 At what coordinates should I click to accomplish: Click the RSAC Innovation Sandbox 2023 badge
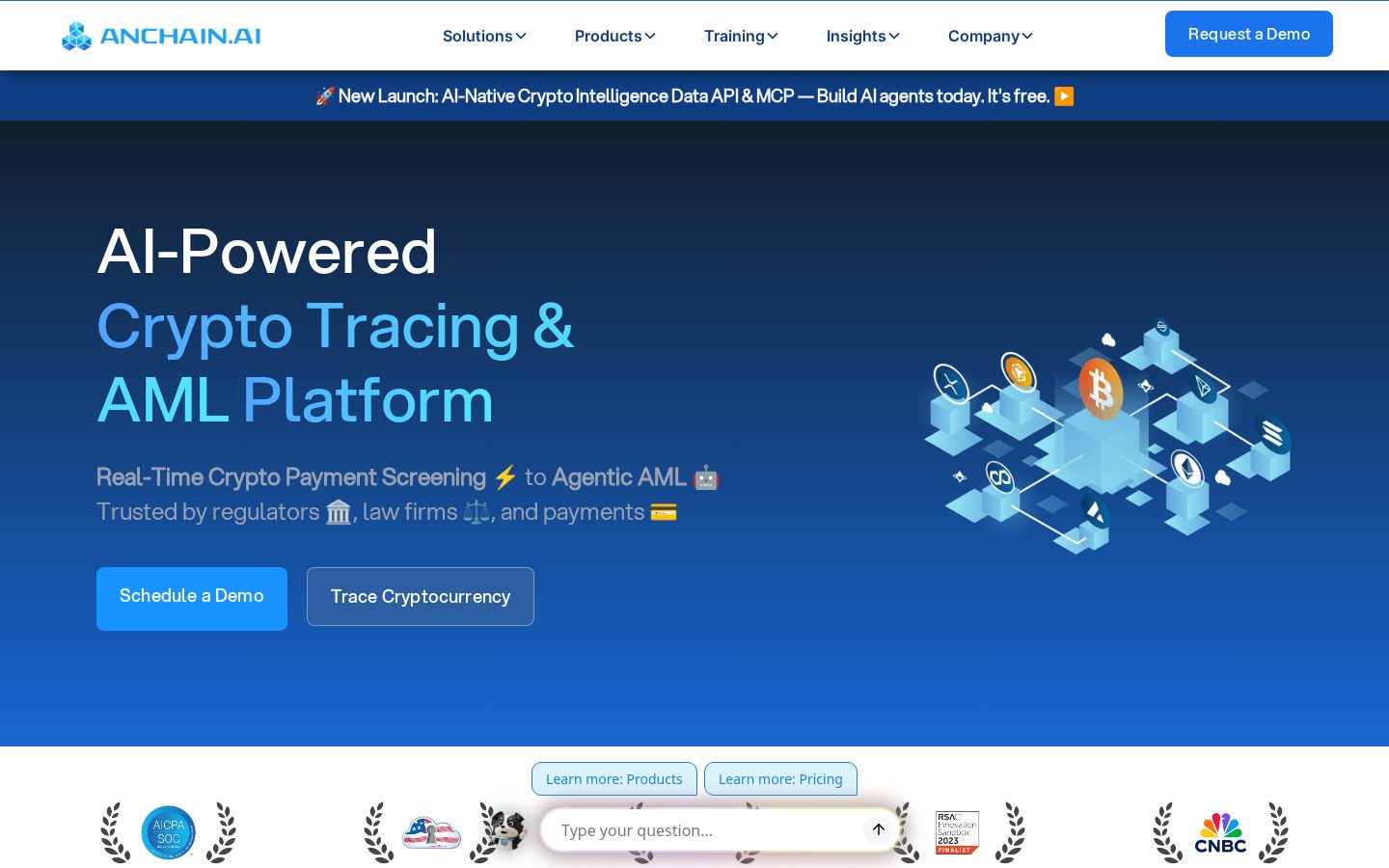coord(957,832)
